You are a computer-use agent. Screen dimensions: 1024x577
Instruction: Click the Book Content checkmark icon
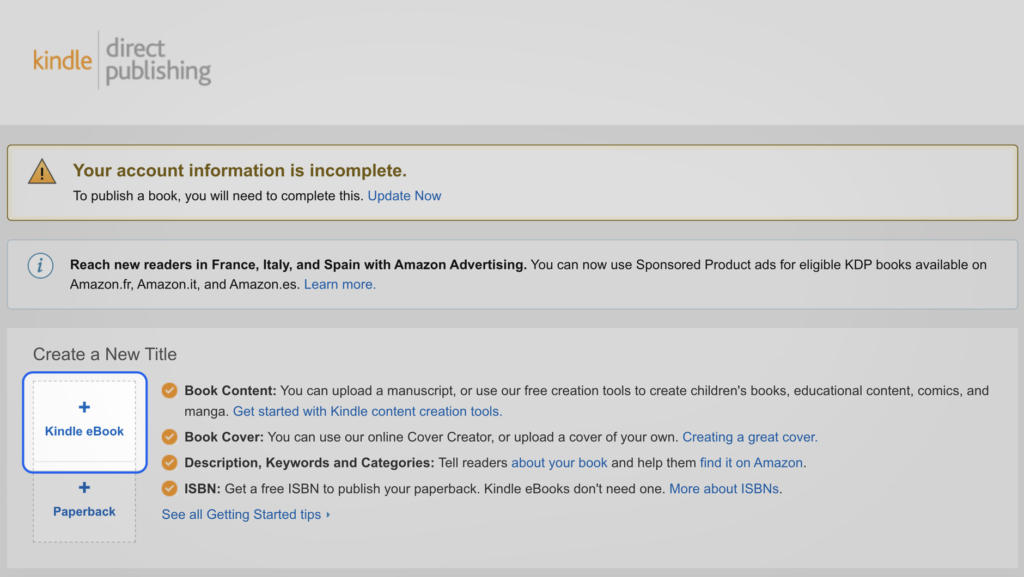168,390
